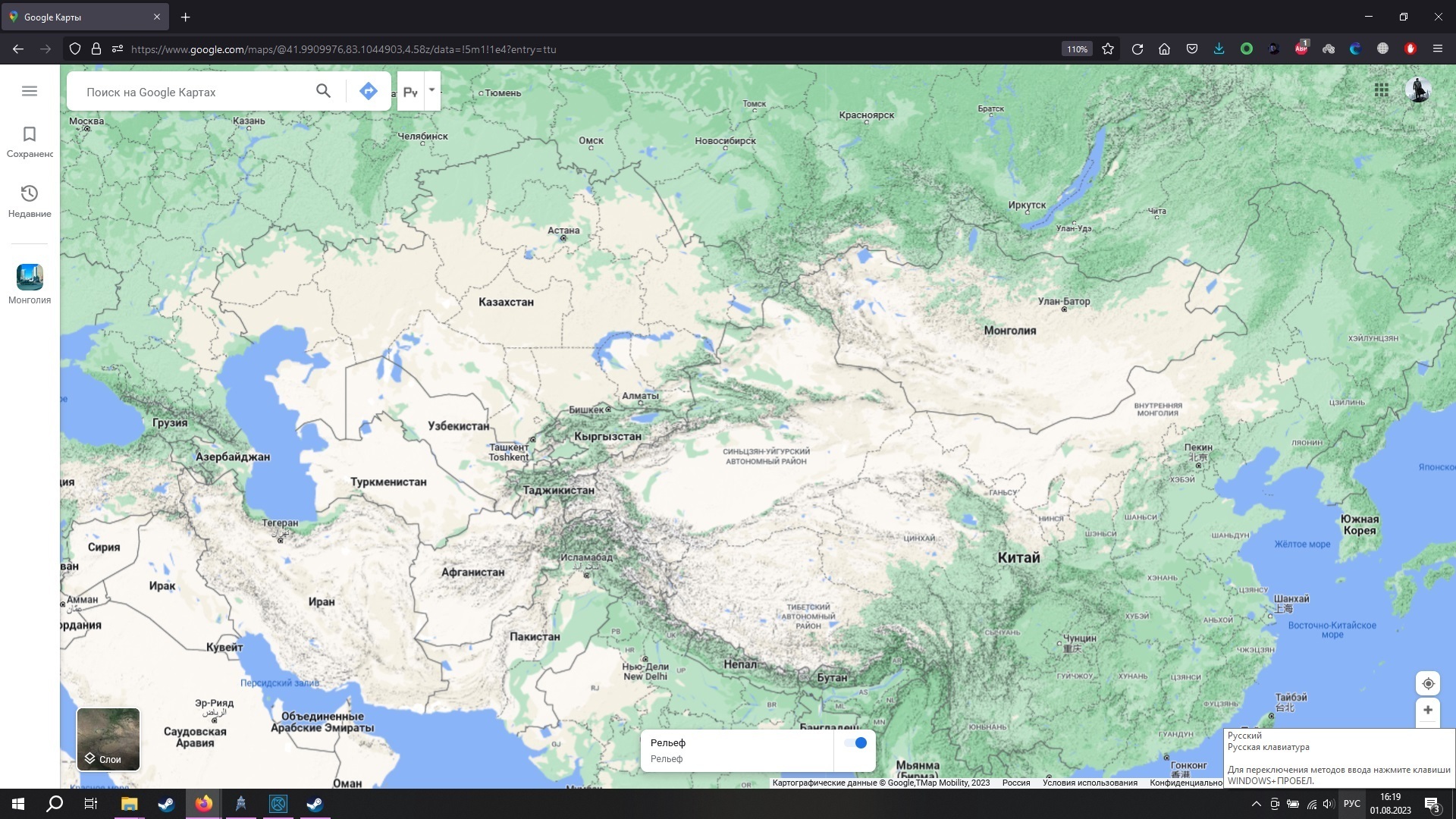Viewport: 1456px width, 819px height.
Task: Open the Google account avatar
Action: [x=1418, y=90]
